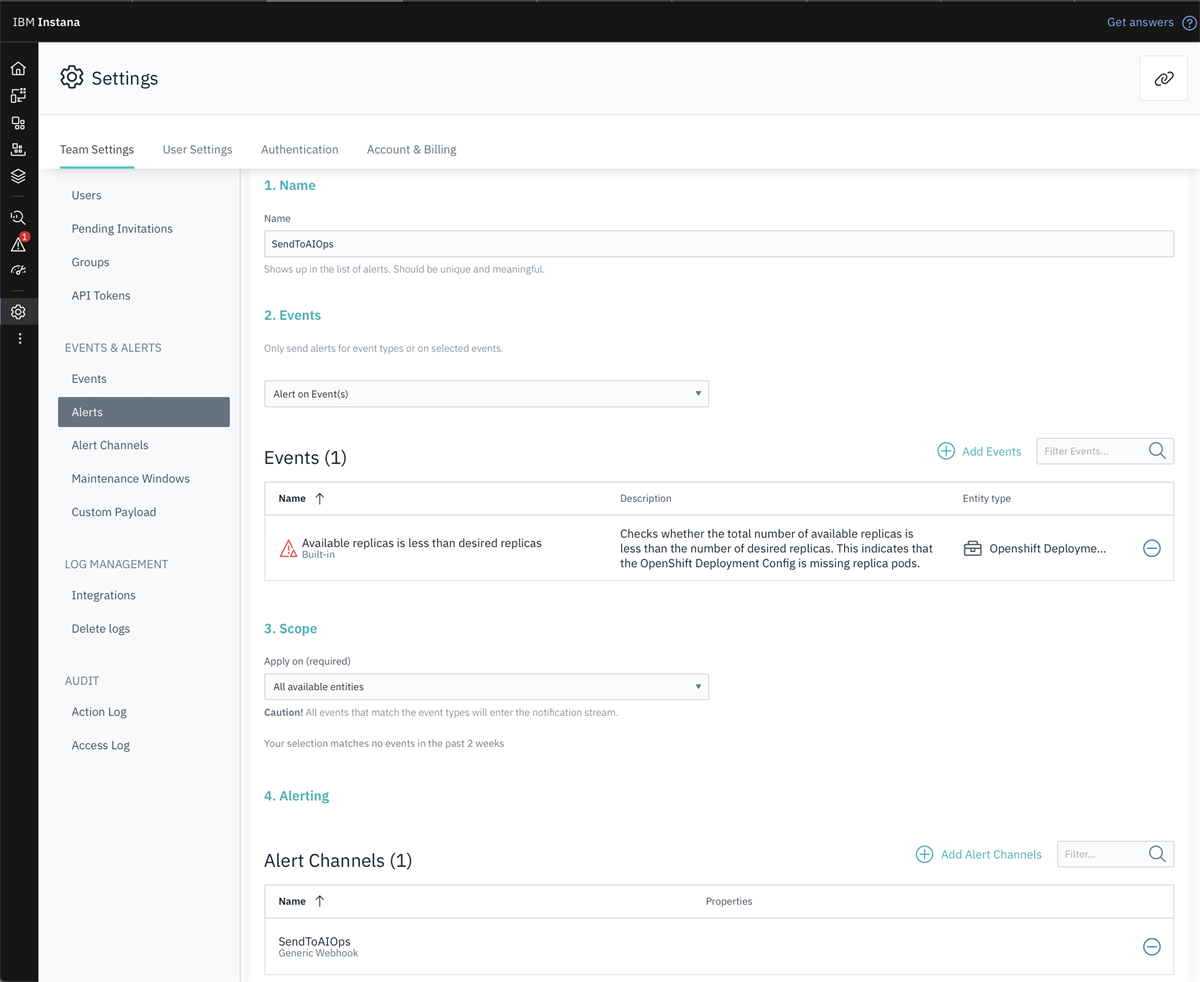Click the Openshift Deployment entity type icon
The height and width of the screenshot is (982, 1200).
coord(972,548)
